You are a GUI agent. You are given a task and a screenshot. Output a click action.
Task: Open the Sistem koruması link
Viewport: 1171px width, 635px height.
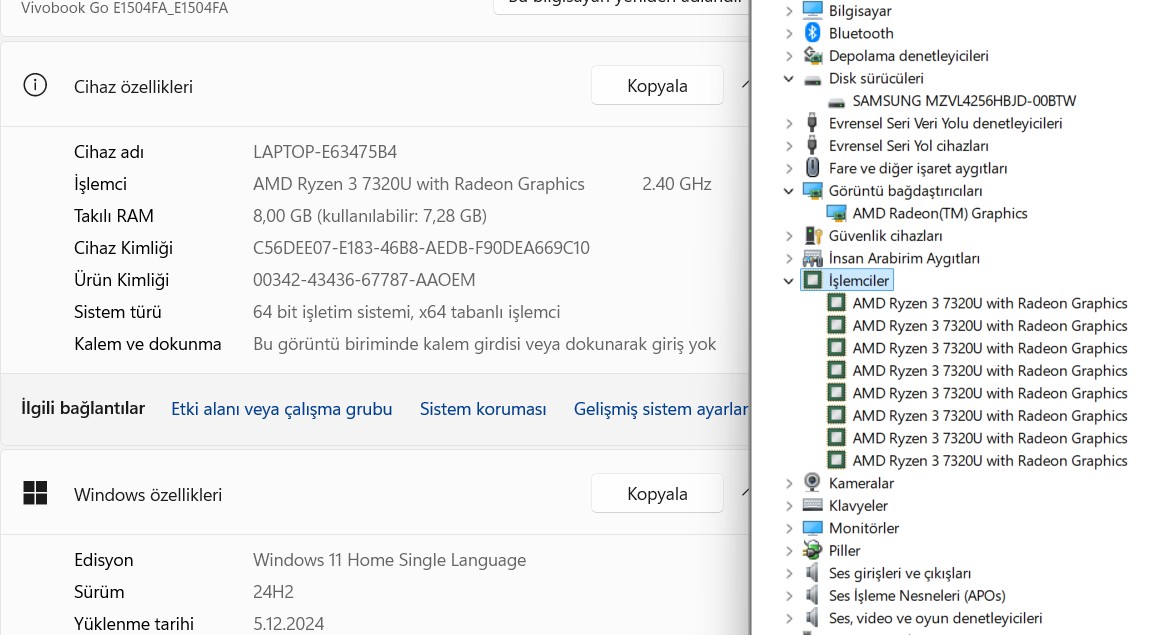click(x=482, y=409)
